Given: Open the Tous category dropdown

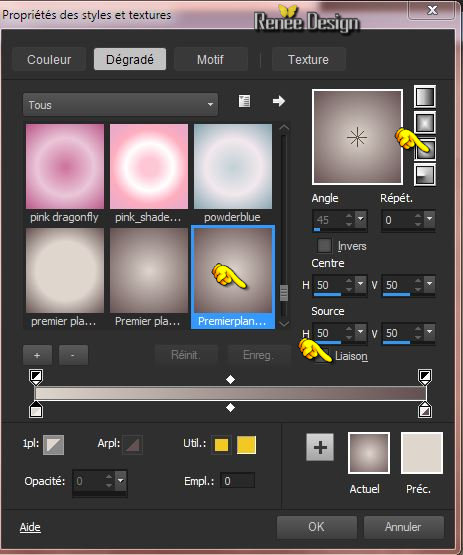Looking at the screenshot, I should [x=120, y=105].
